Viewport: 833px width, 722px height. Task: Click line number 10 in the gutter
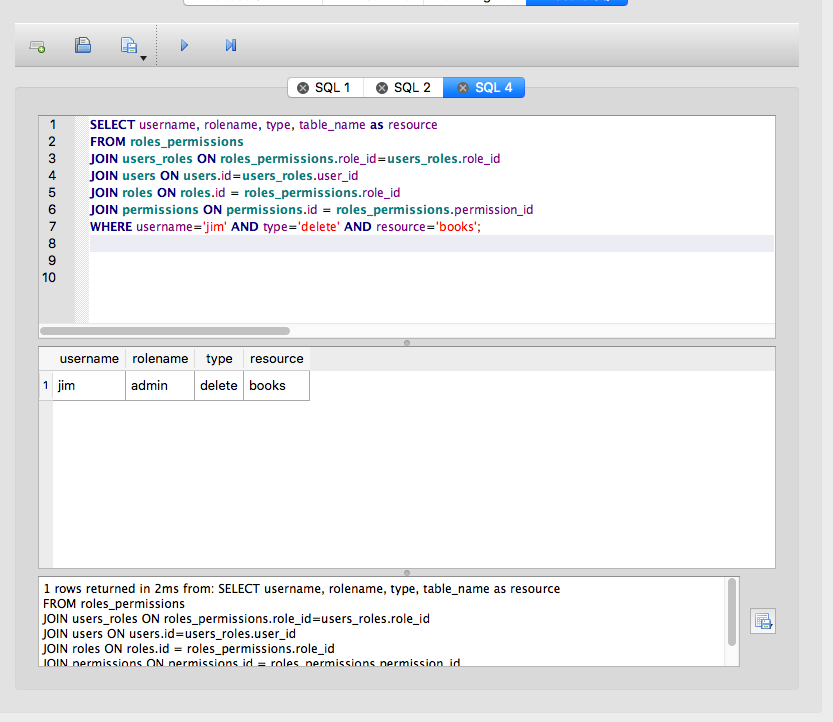pos(49,277)
